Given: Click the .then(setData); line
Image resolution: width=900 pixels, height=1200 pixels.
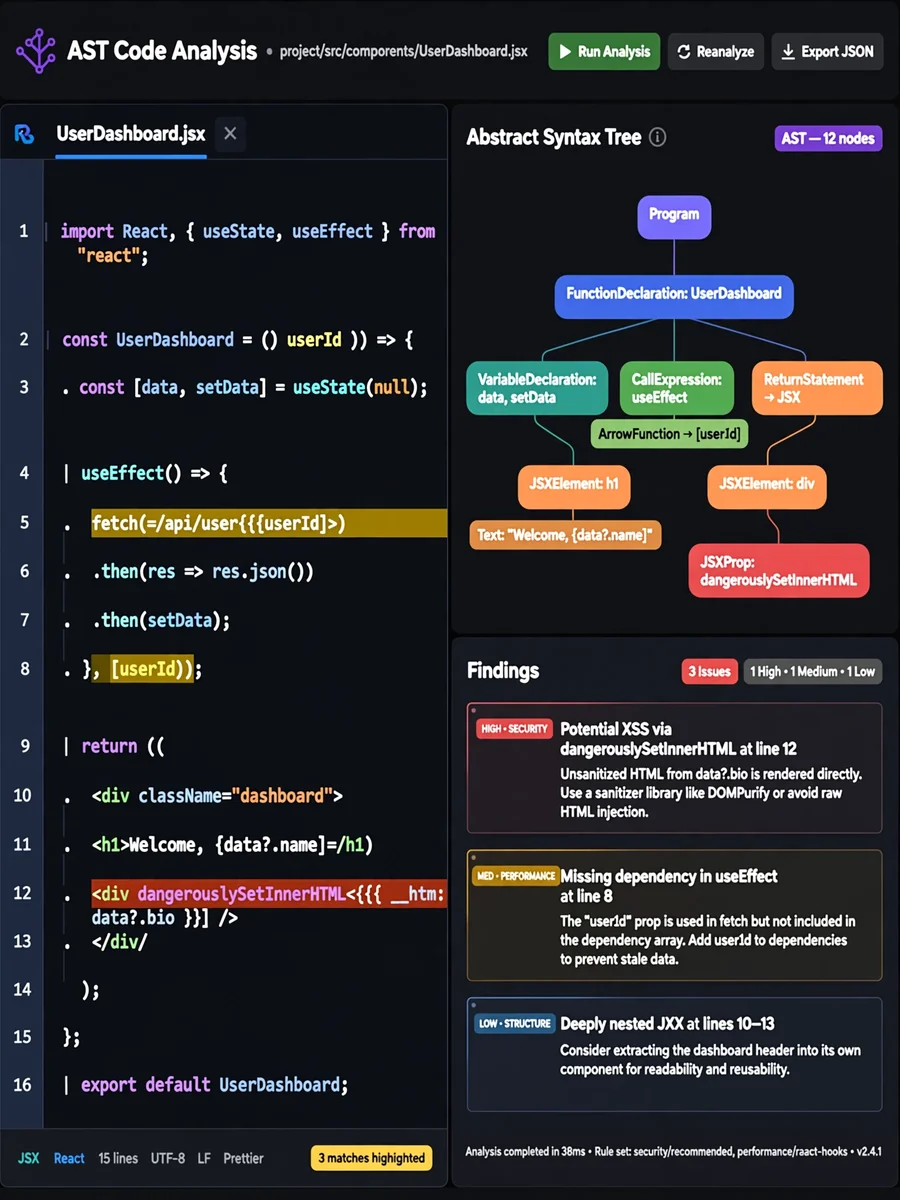Looking at the screenshot, I should [161, 621].
